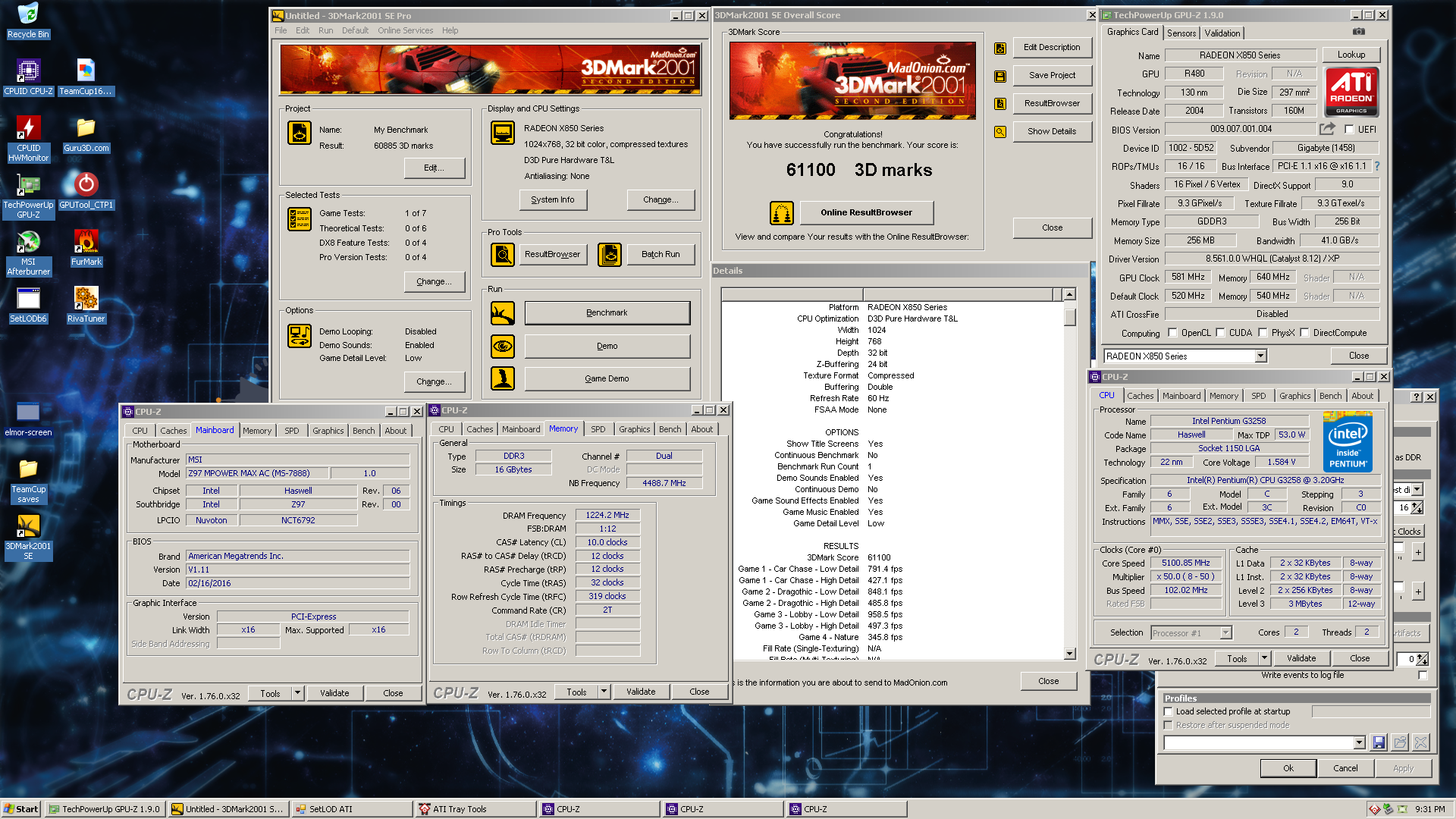Open Tools dropdown arrow in Memory CPU-Z window
Image resolution: width=1456 pixels, height=819 pixels.
[x=604, y=692]
